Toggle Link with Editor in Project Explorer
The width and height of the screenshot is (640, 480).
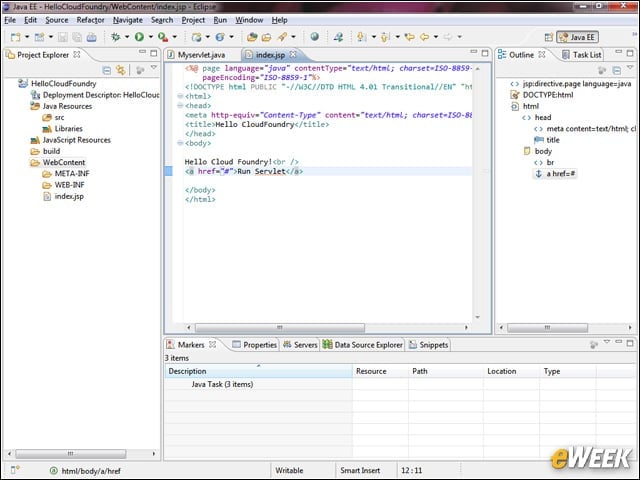pyautogui.click(x=121, y=70)
